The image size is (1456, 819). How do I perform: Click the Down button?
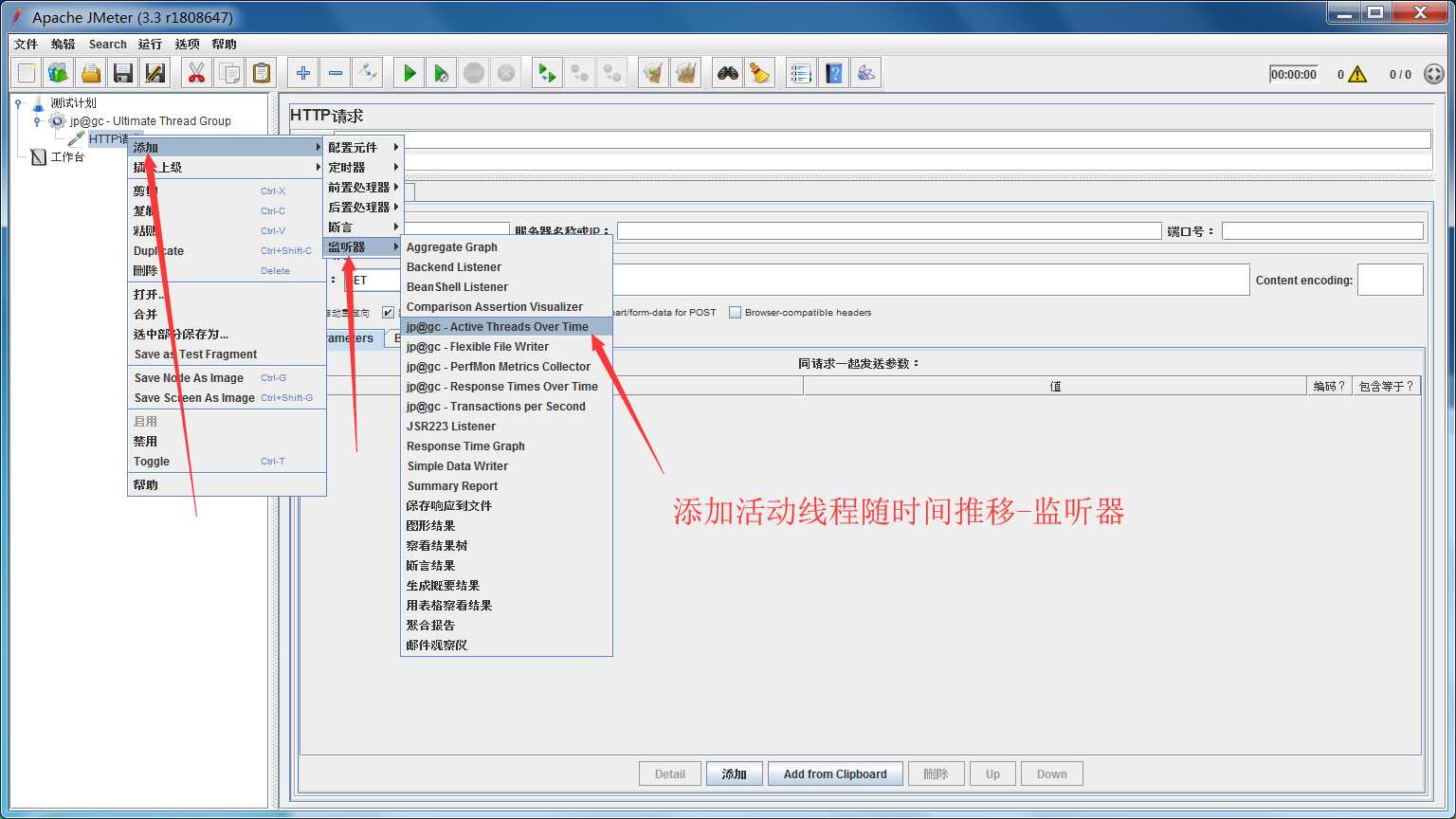1052,773
